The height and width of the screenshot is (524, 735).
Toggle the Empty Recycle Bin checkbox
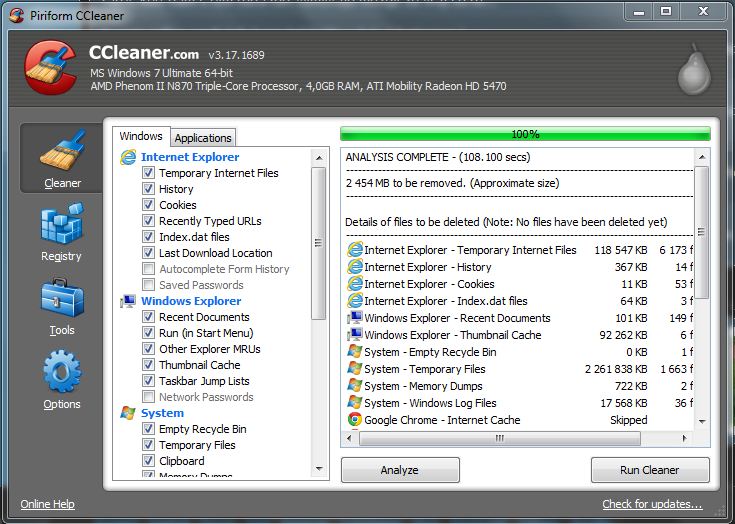pos(148,428)
